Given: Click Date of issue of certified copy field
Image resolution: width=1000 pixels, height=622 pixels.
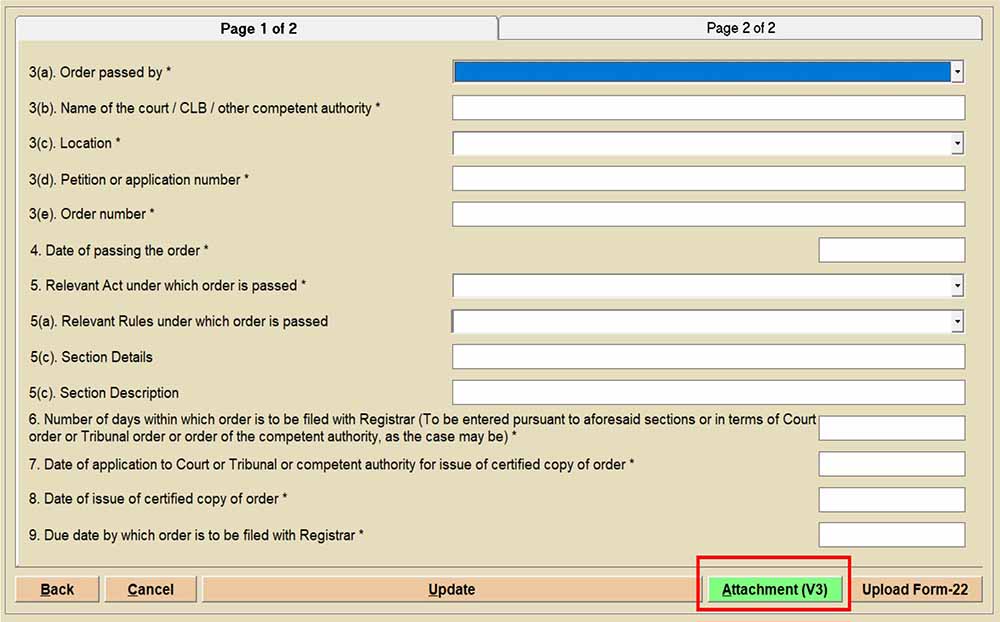Looking at the screenshot, I should 891,499.
